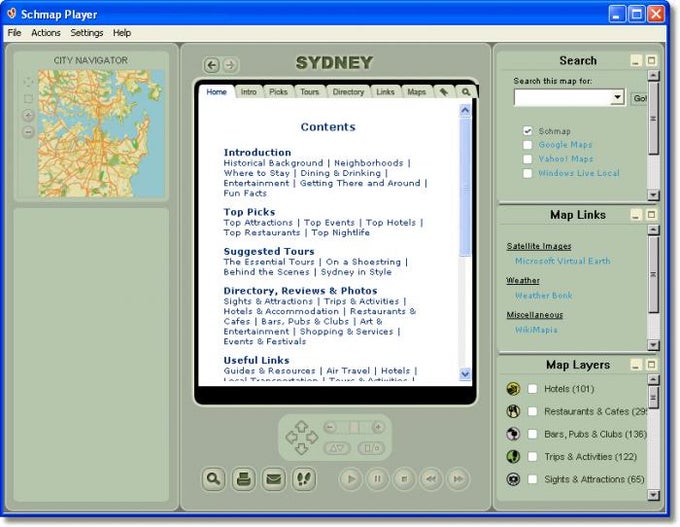Viewport: 680px width, 527px height.
Task: Open the Help menu
Action: [x=122, y=33]
